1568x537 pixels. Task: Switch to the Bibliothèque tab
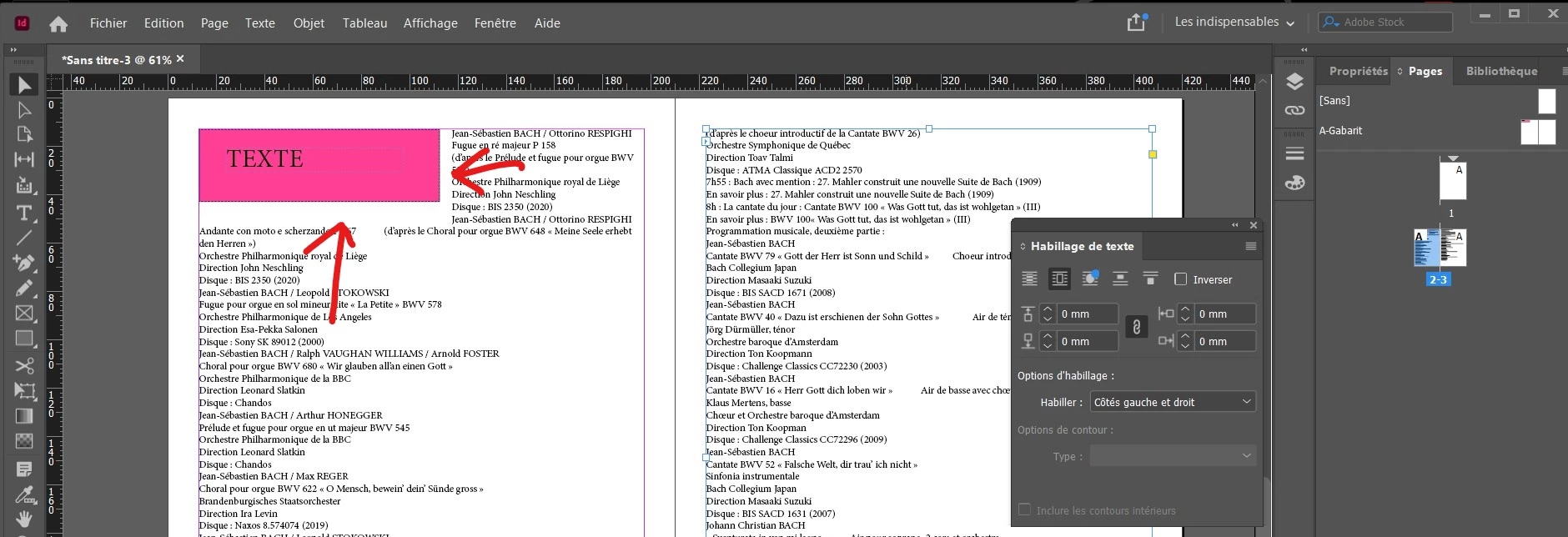pyautogui.click(x=1501, y=72)
